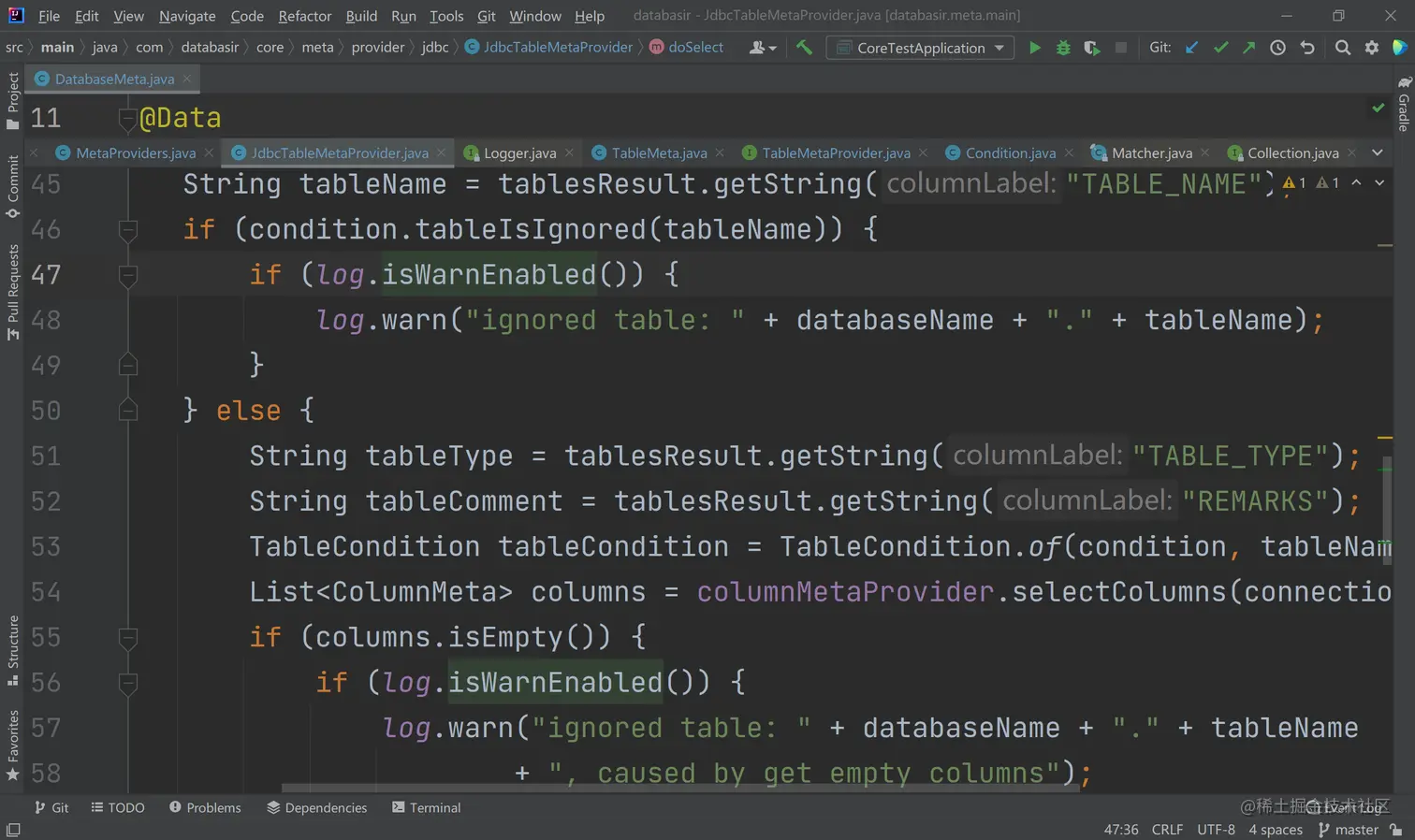Open the Favorites tool window

(12, 746)
